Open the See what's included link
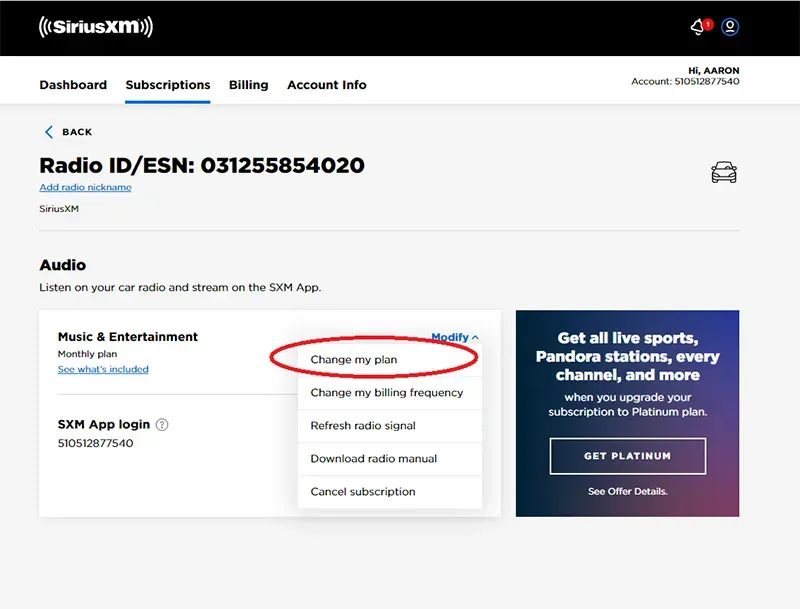This screenshot has height=609, width=800. tap(103, 369)
